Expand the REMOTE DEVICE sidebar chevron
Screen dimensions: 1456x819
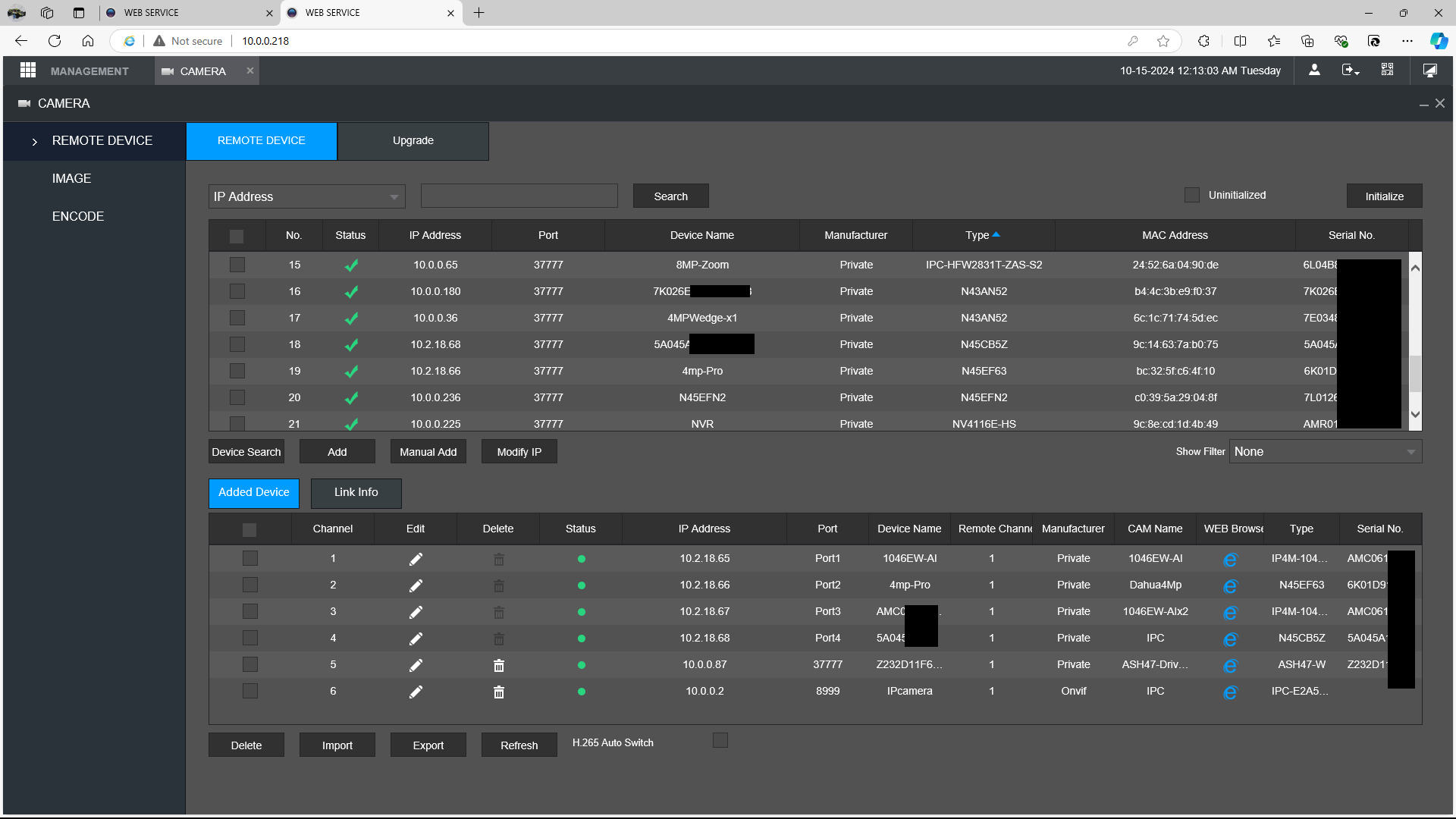pyautogui.click(x=35, y=141)
